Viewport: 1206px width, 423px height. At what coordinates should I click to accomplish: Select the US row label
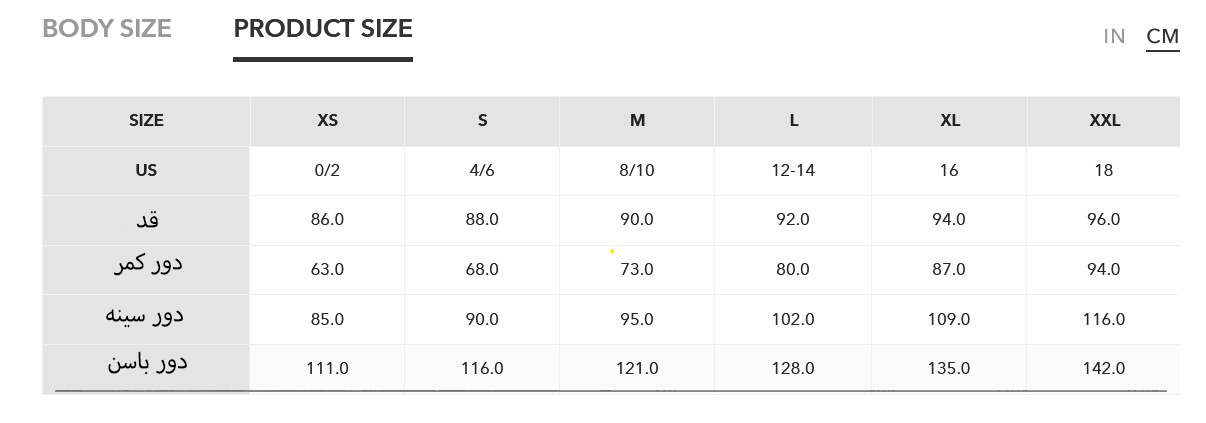[x=146, y=170]
